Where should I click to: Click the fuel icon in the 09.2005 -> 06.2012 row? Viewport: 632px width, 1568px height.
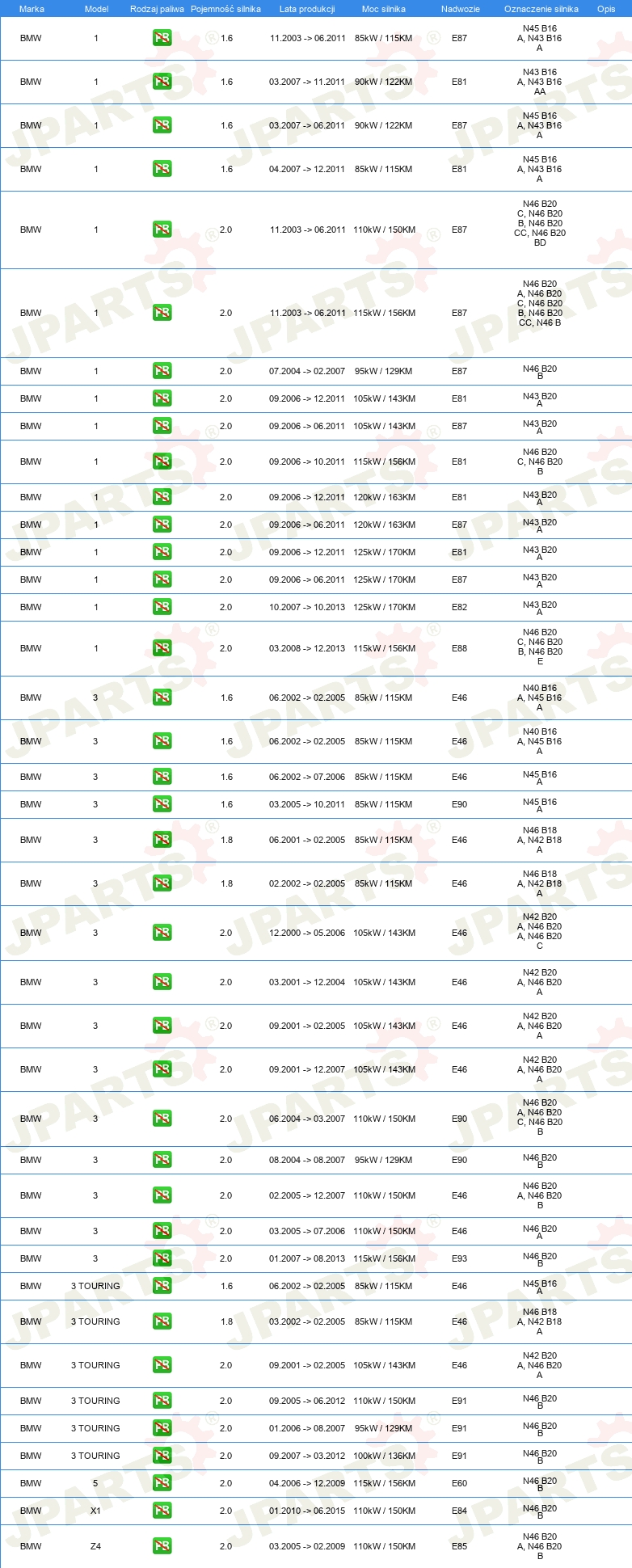click(x=162, y=1401)
